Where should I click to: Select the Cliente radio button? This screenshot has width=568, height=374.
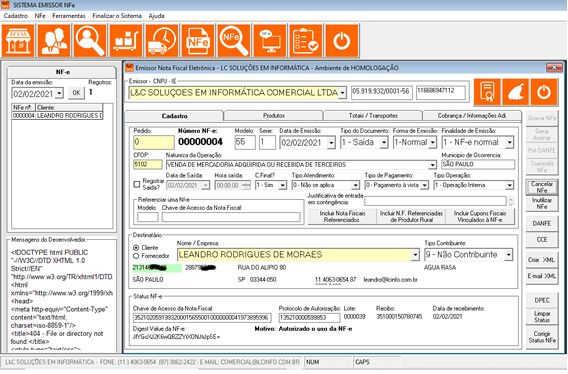136,248
